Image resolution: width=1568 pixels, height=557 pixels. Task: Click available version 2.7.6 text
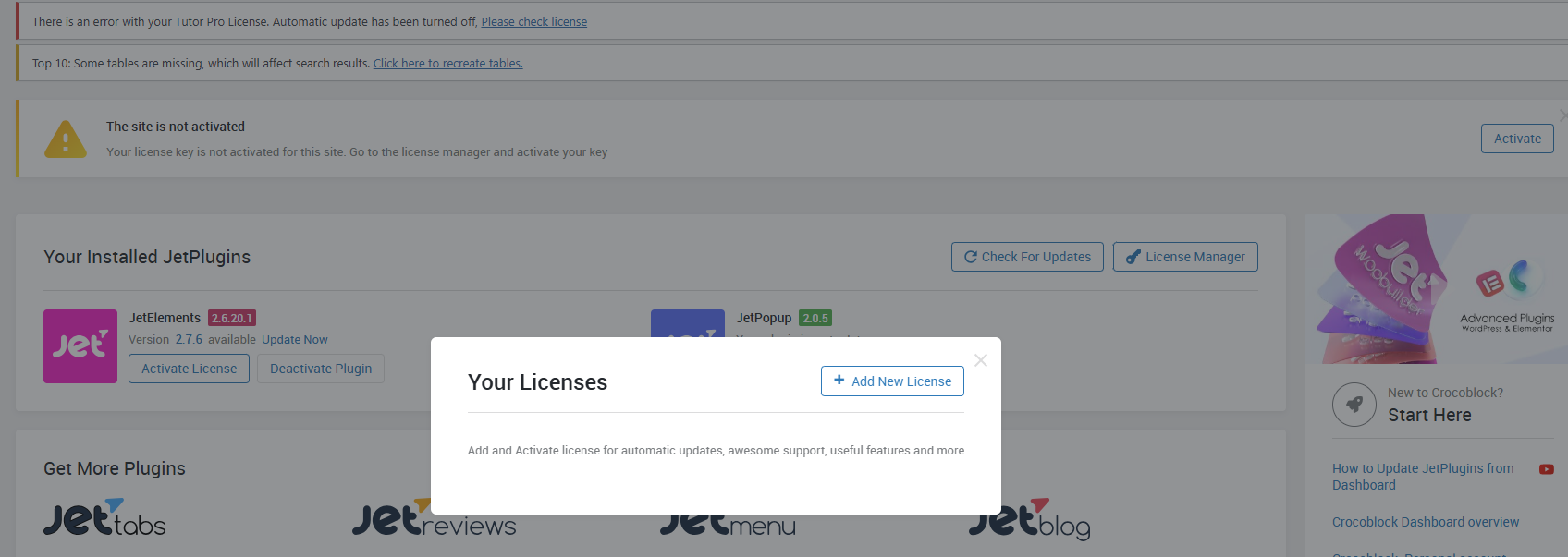point(189,340)
